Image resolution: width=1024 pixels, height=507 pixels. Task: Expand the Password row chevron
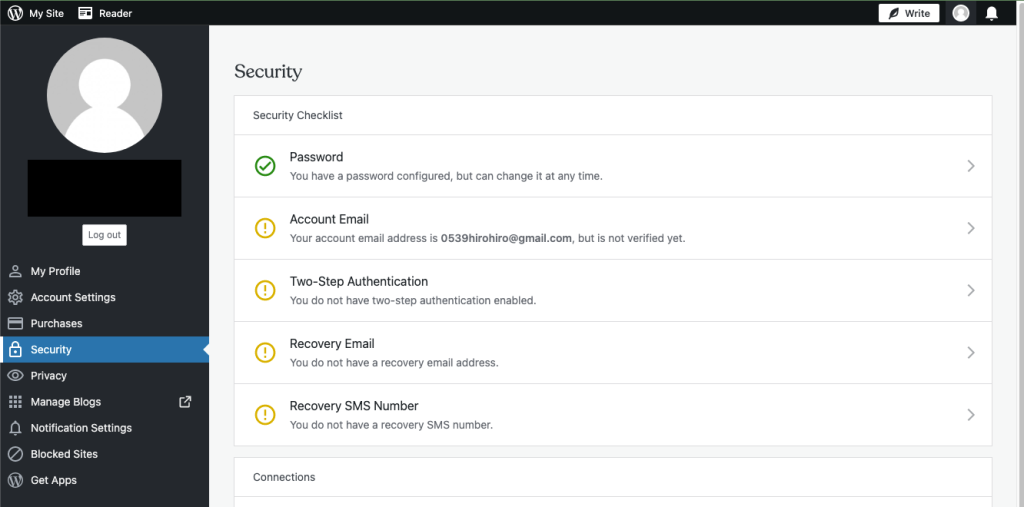point(971,166)
